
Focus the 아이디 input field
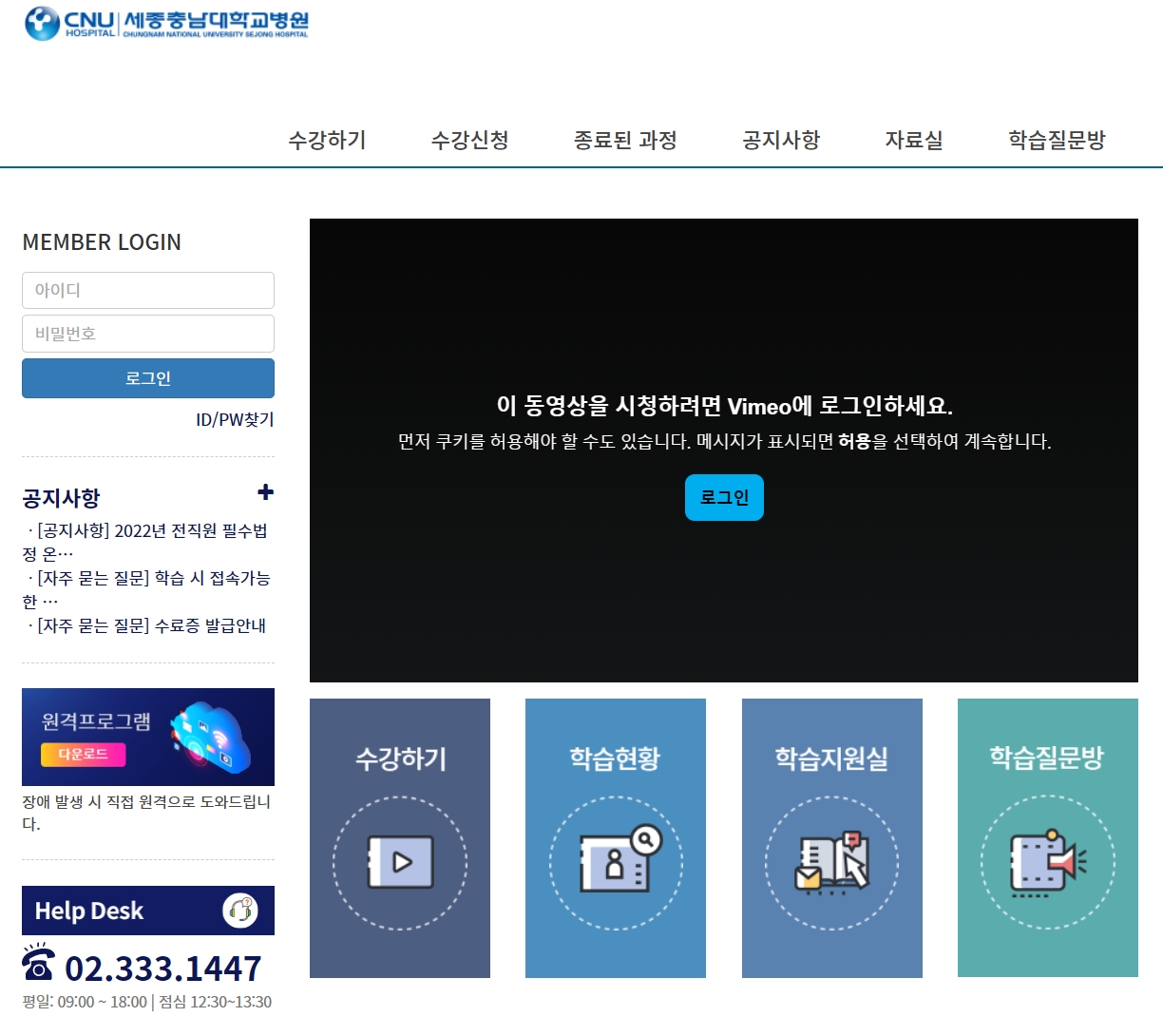point(148,290)
